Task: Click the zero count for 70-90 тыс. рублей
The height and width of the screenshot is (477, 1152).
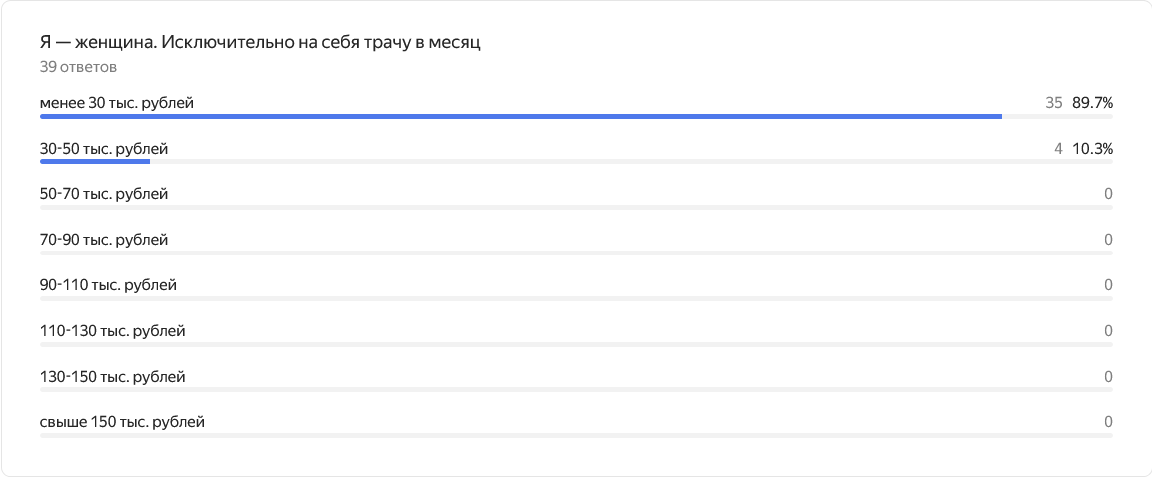Action: (x=1109, y=240)
